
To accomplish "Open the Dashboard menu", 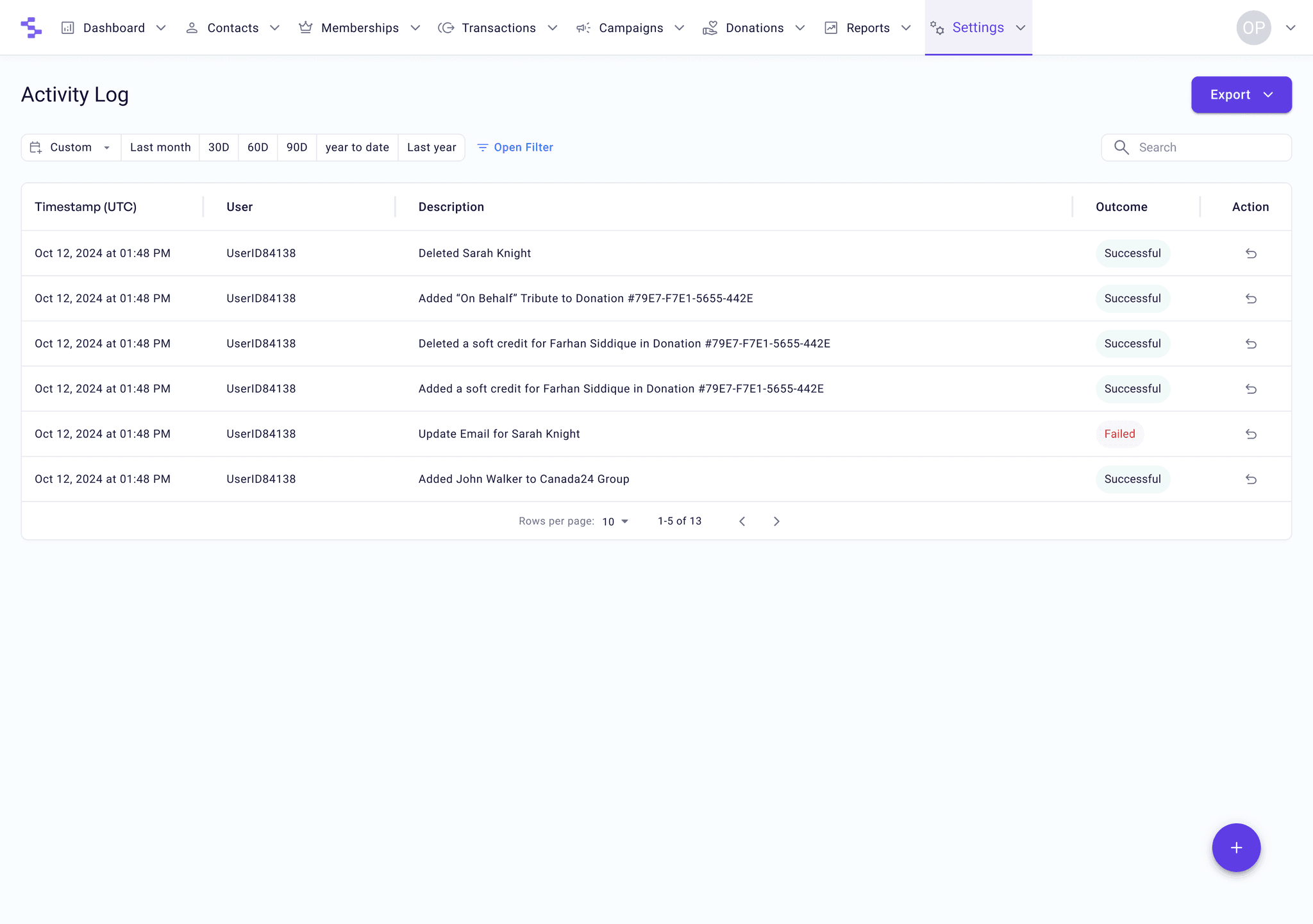I will (x=114, y=28).
